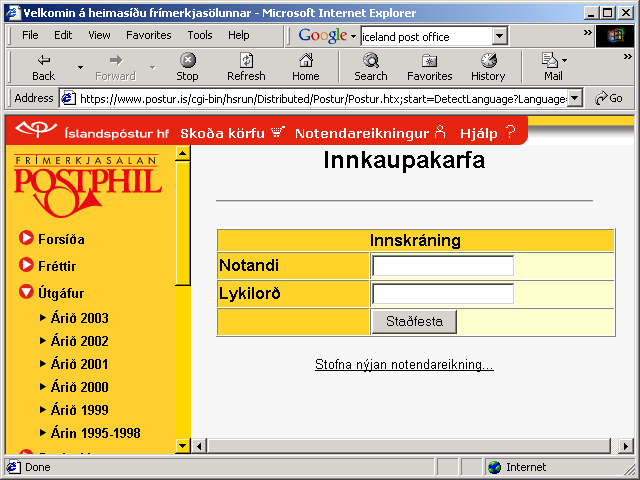Open Stofna nýjan notendareikning link

[x=404, y=364]
